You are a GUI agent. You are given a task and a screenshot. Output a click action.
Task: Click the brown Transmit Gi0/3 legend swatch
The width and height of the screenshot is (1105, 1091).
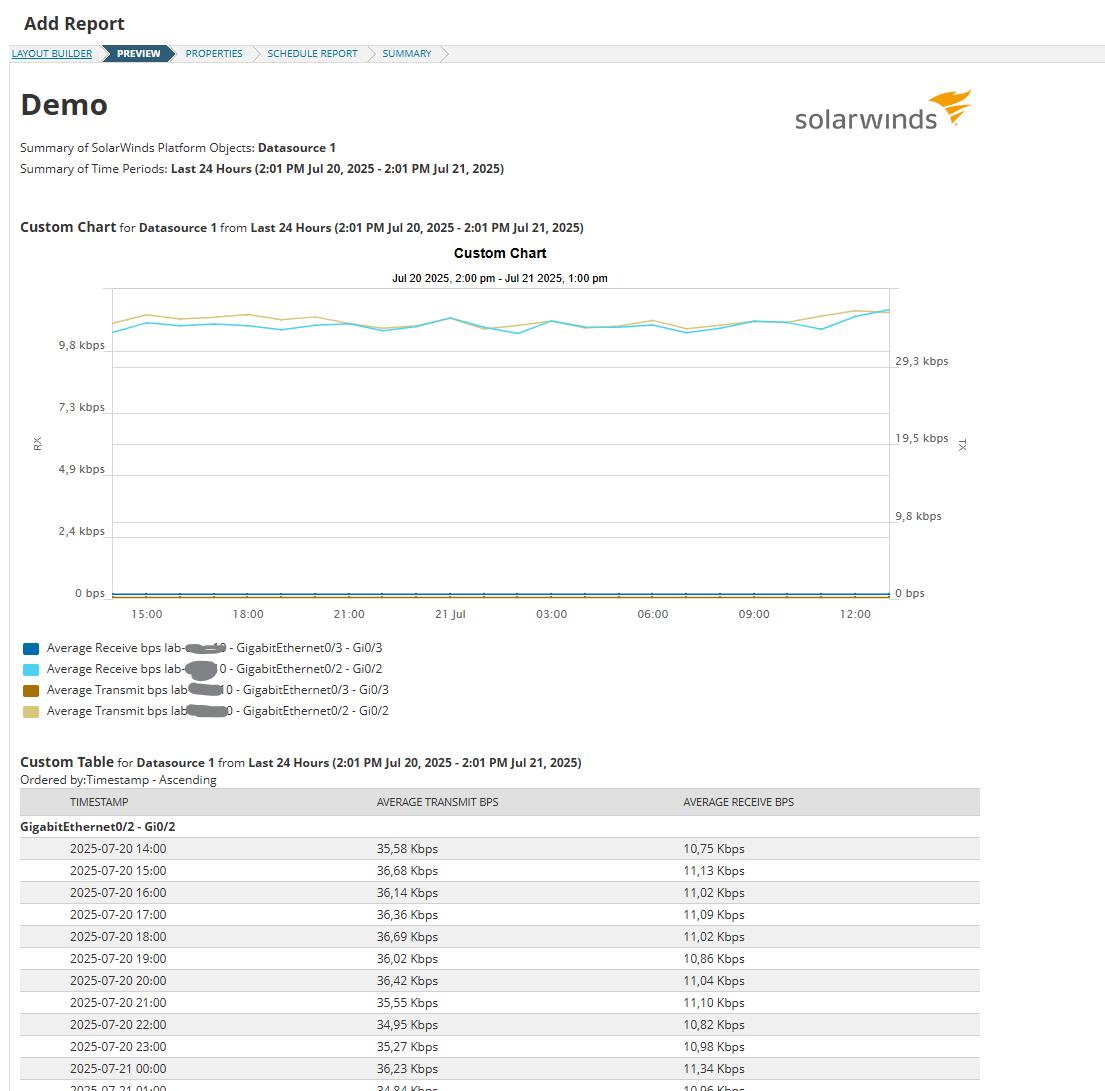tap(31, 691)
